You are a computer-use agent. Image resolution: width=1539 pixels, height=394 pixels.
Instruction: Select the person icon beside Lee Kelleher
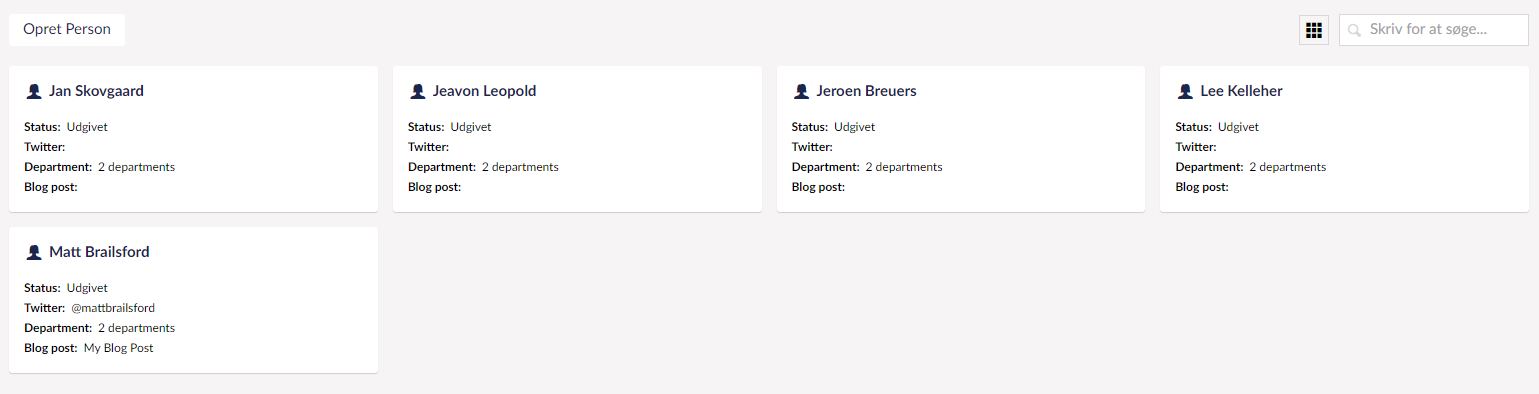(1185, 91)
